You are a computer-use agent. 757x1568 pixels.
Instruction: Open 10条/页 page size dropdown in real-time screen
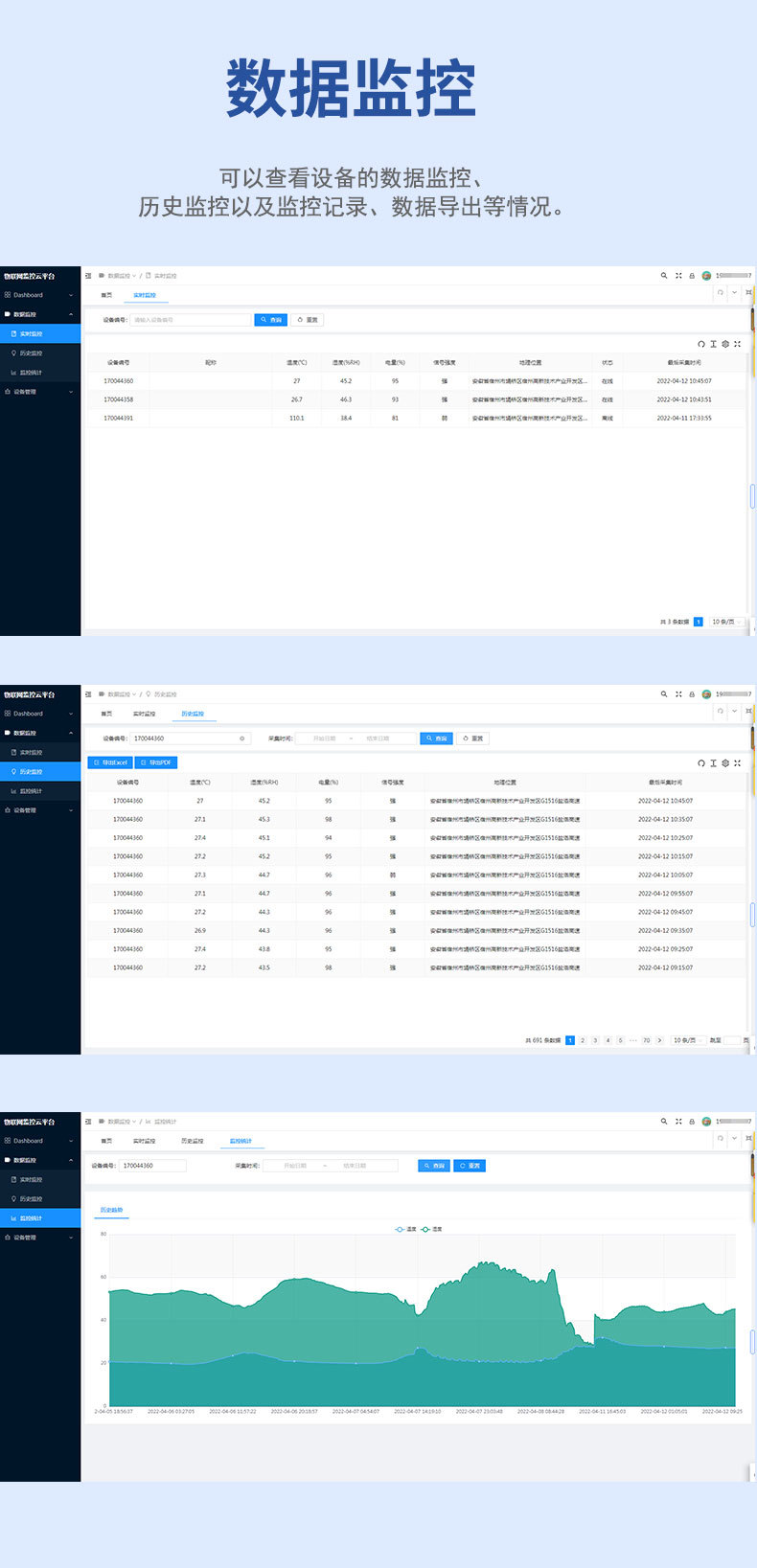click(x=725, y=622)
